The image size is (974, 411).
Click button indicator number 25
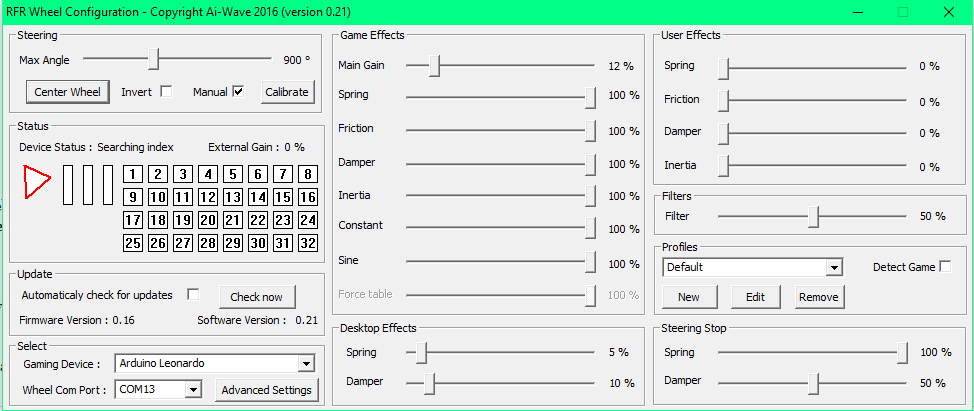coord(133,243)
